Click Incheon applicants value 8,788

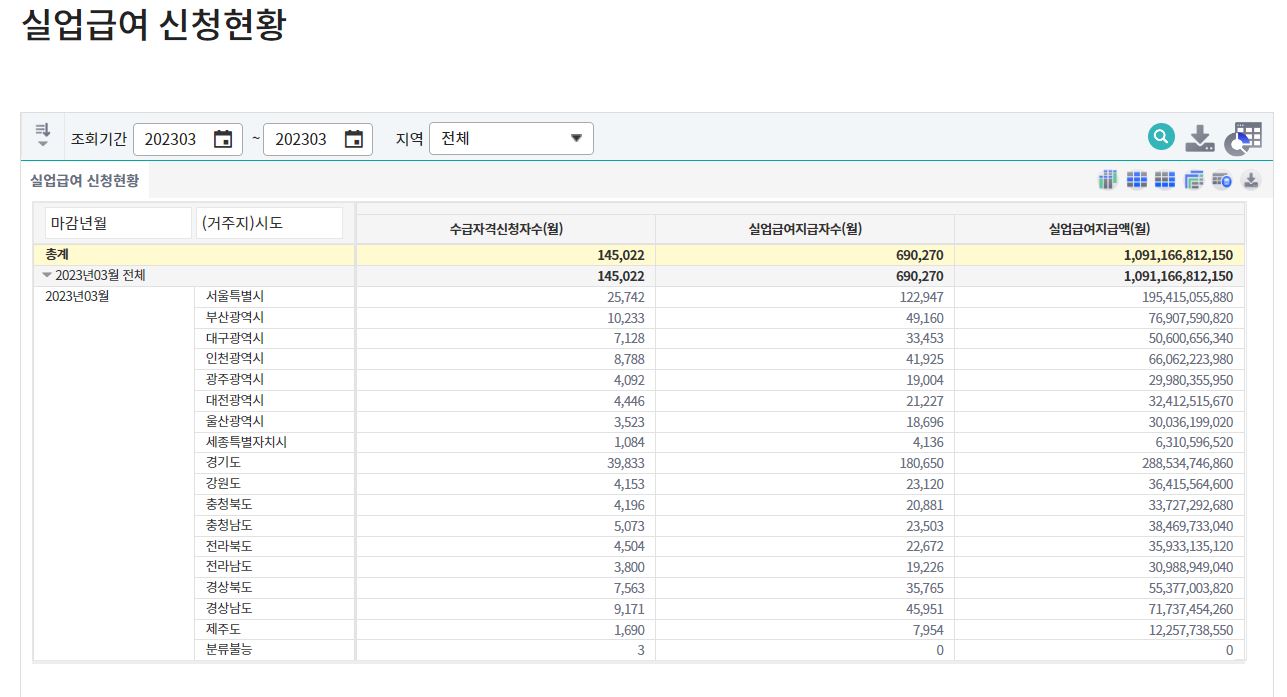[x=629, y=359]
